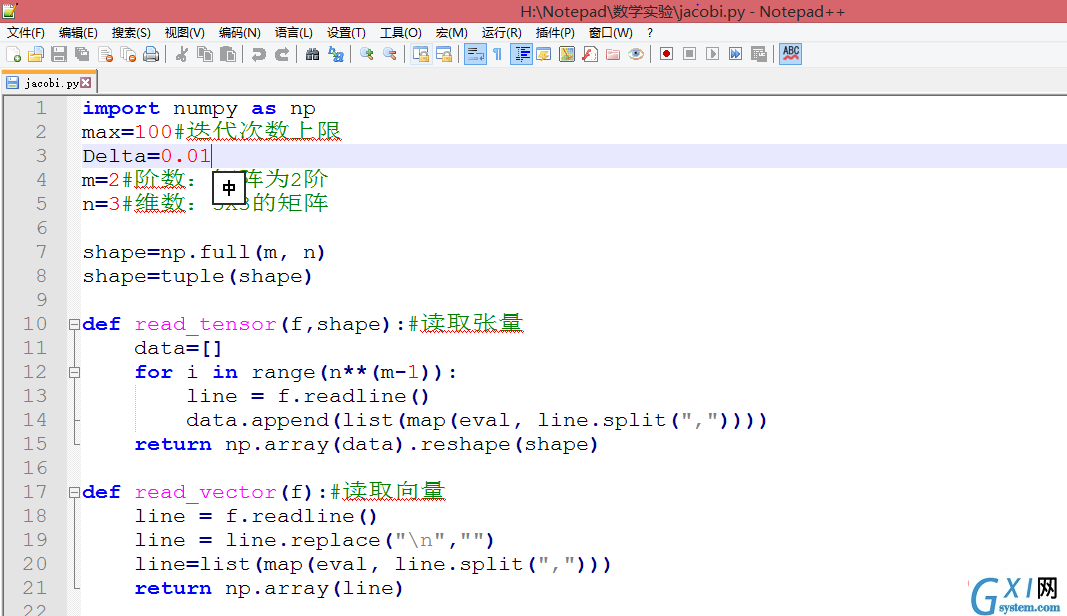Open the 搜索(S) menu
Screen dimensions: 1067x616
[131, 33]
